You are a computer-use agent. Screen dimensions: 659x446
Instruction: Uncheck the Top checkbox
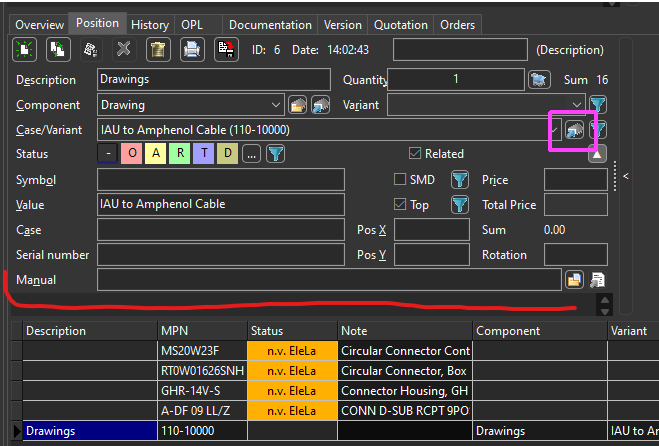click(400, 205)
